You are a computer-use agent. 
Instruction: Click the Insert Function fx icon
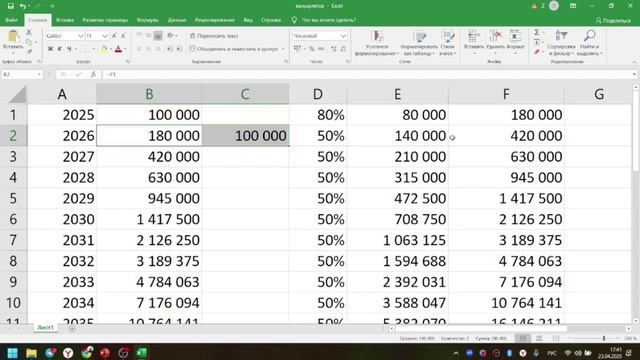pyautogui.click(x=93, y=75)
